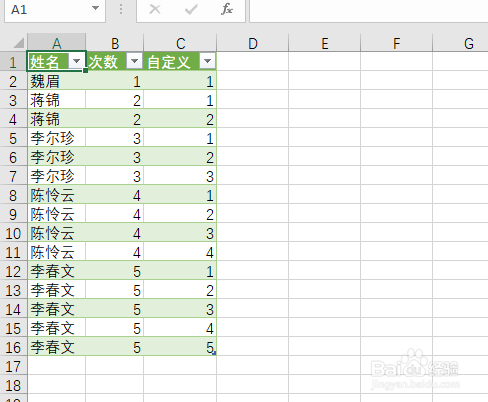Click cell B6 with value 3
The height and width of the screenshot is (402, 488).
point(115,157)
